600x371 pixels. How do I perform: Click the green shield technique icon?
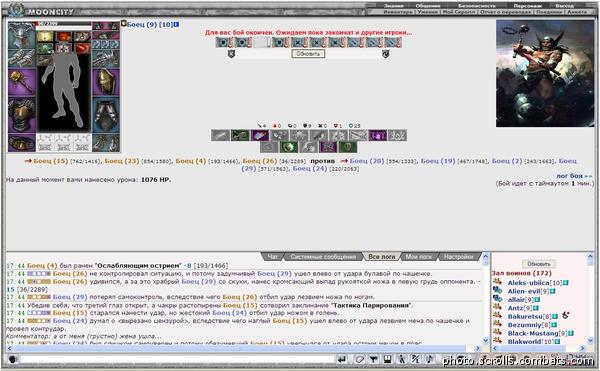click(347, 147)
